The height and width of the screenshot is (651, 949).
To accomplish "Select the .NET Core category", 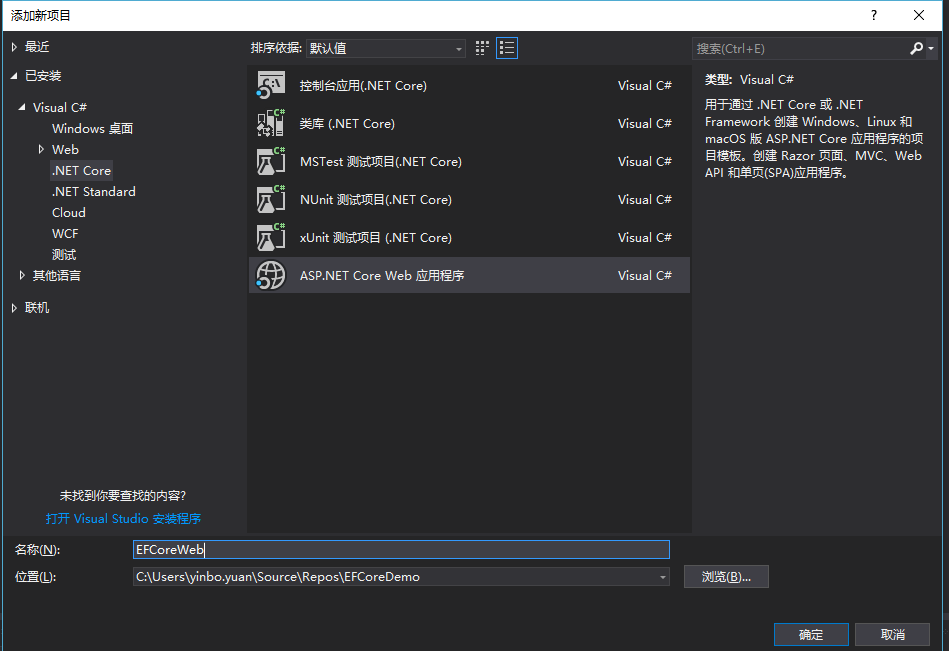I will click(x=82, y=171).
